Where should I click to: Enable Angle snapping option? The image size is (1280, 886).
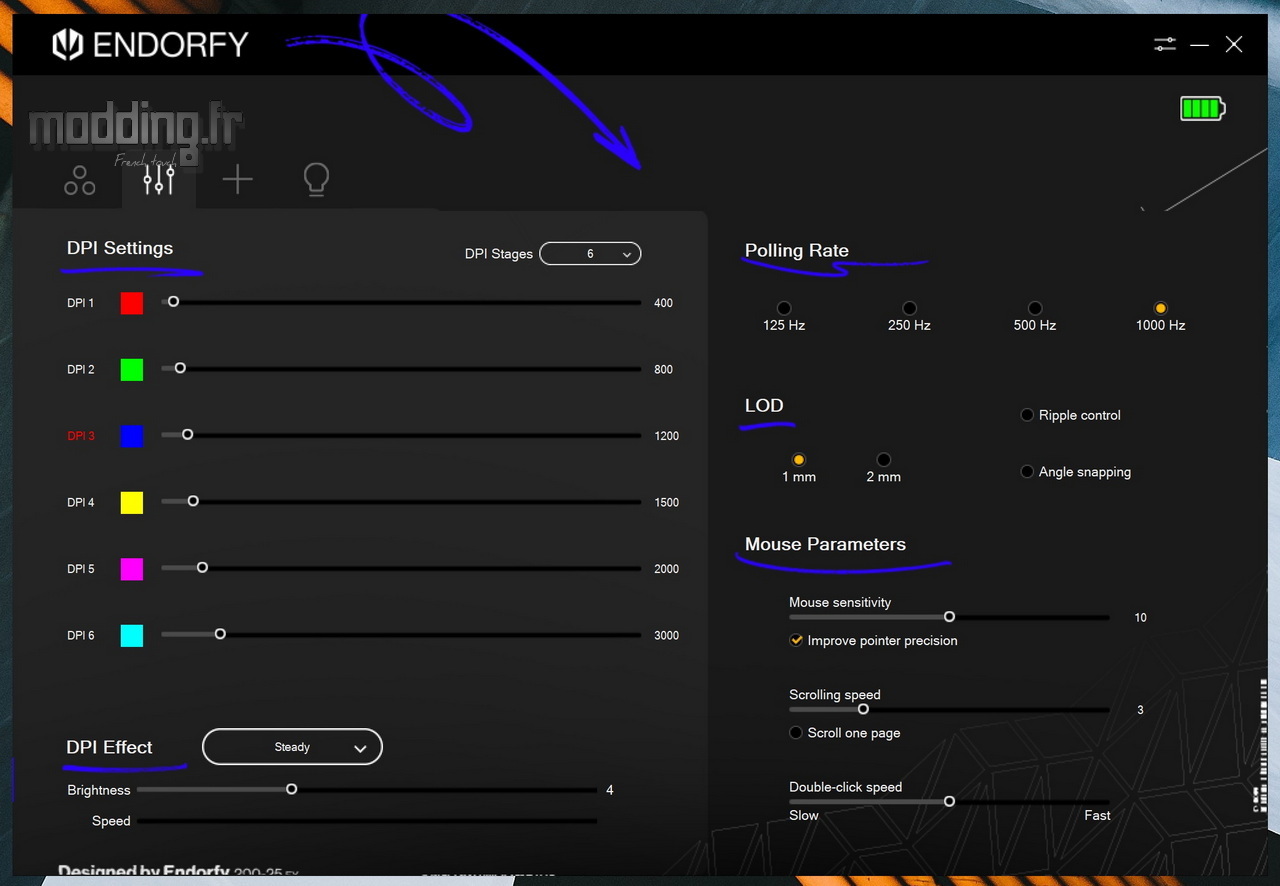(x=1027, y=471)
